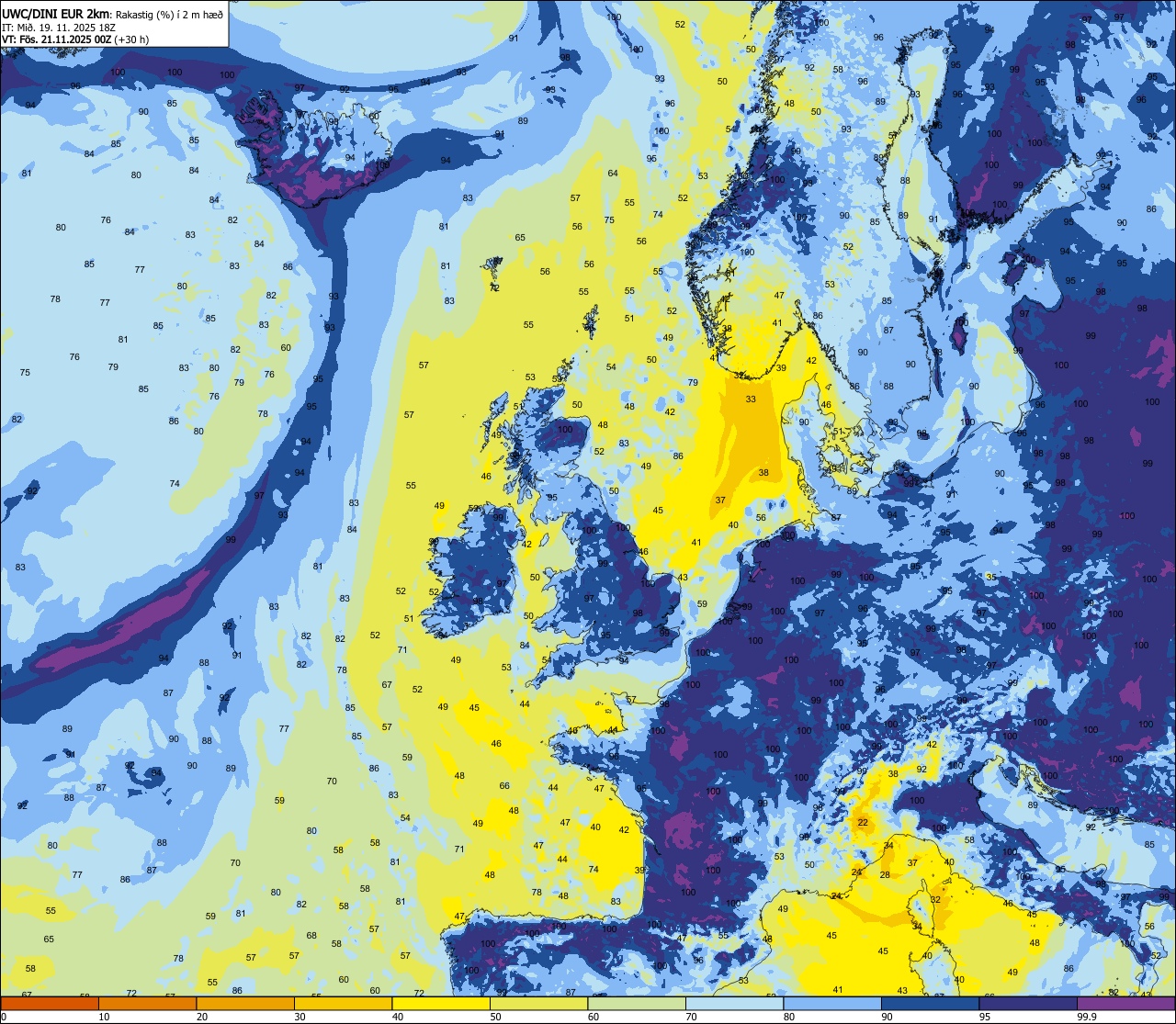Screen dimensions: 1176x1024
Task: Click the legend tick label "99.9"
Action: [x=1087, y=1017]
